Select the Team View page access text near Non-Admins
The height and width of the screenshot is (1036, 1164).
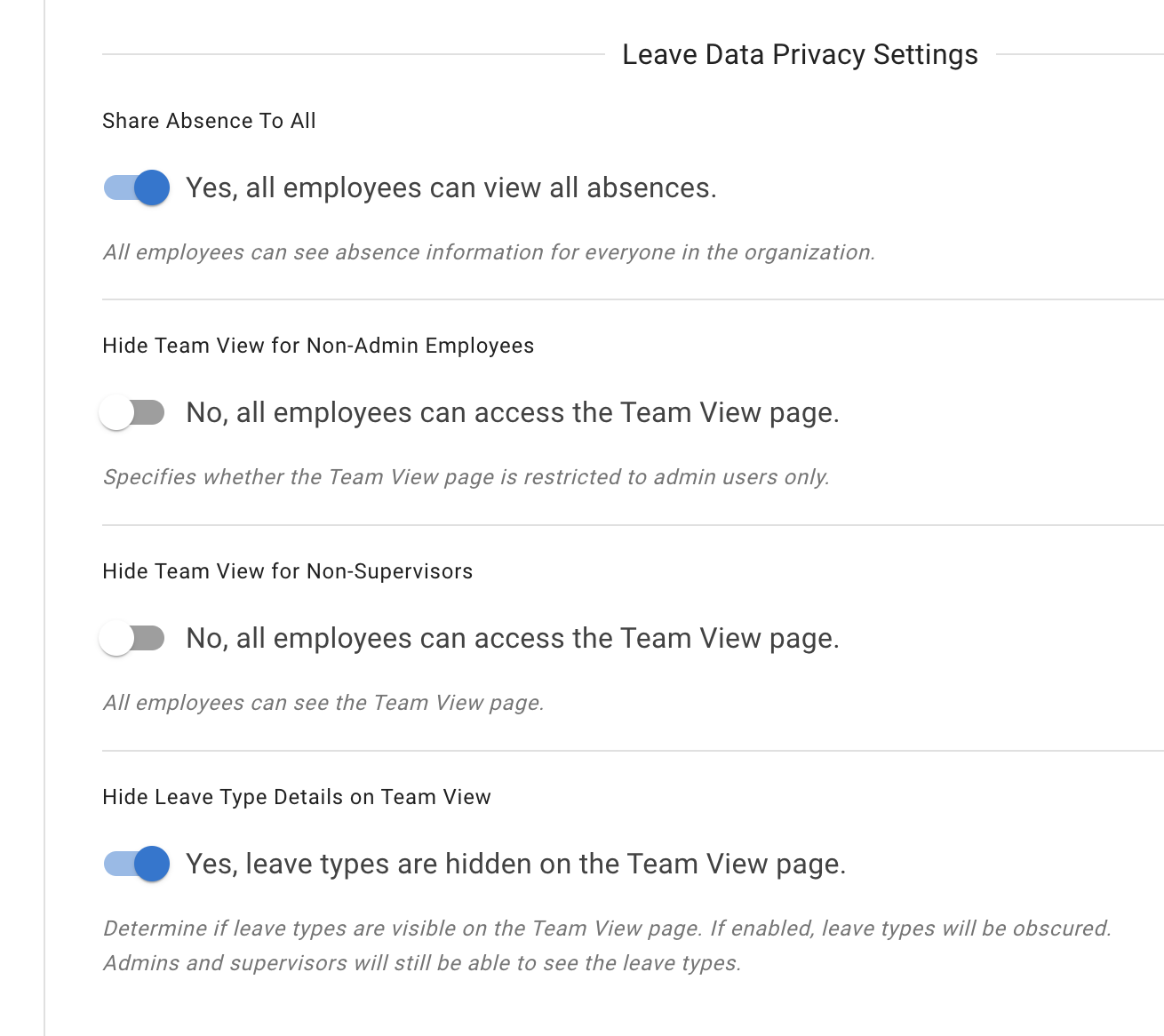pyautogui.click(x=512, y=412)
